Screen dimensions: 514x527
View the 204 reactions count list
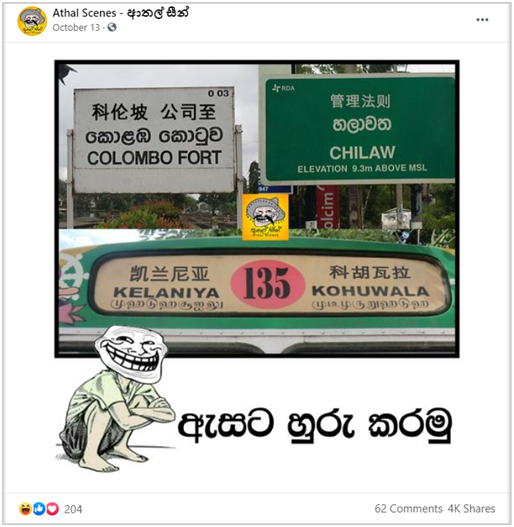coord(73,509)
